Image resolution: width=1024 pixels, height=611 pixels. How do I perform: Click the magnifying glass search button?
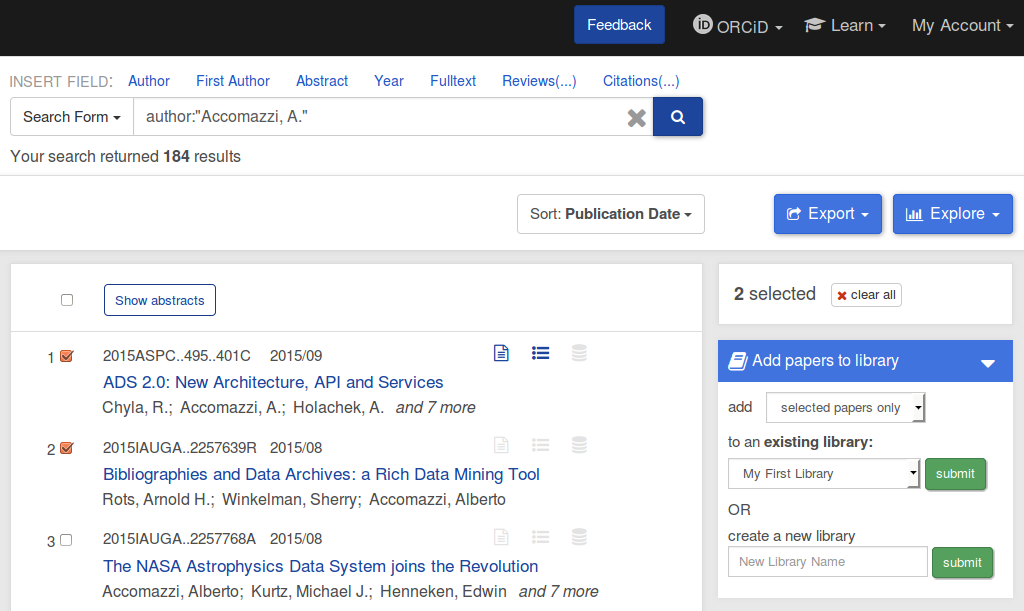678,117
